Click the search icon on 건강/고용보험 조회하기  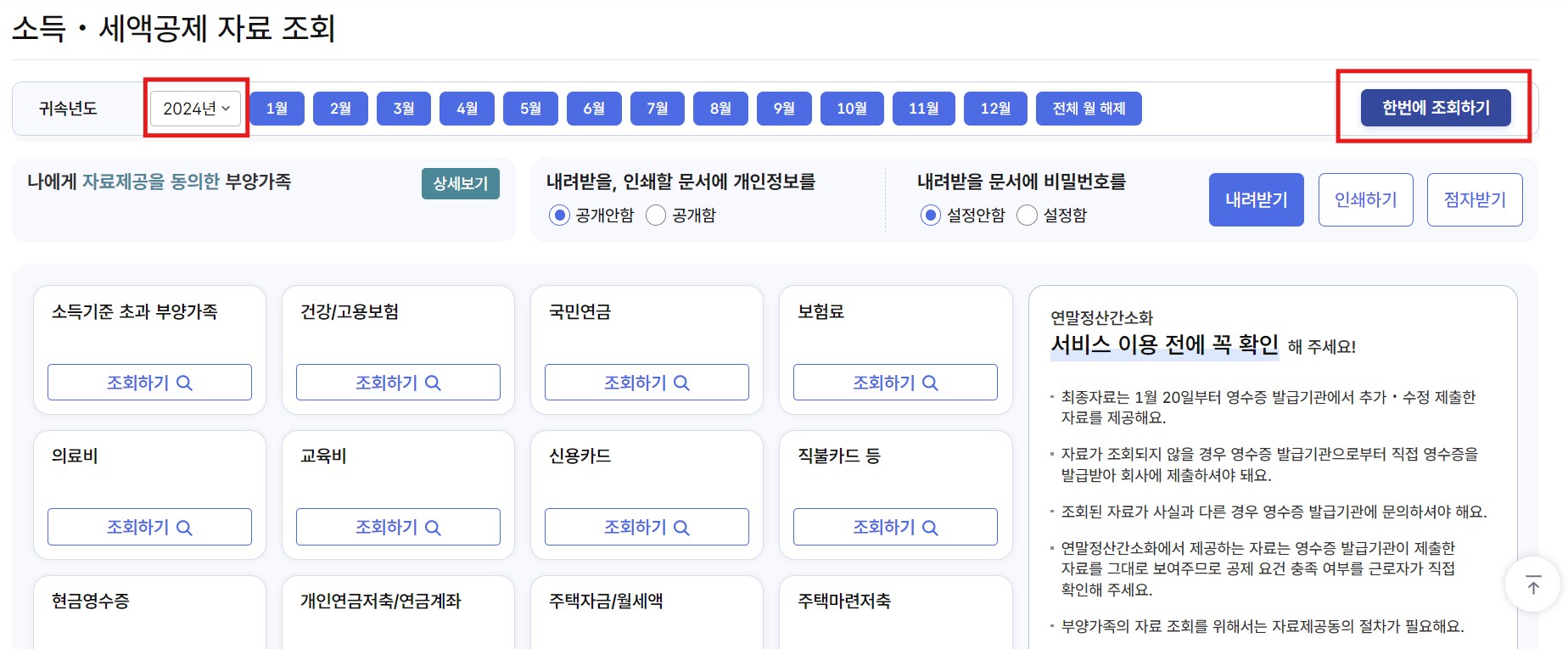(433, 383)
